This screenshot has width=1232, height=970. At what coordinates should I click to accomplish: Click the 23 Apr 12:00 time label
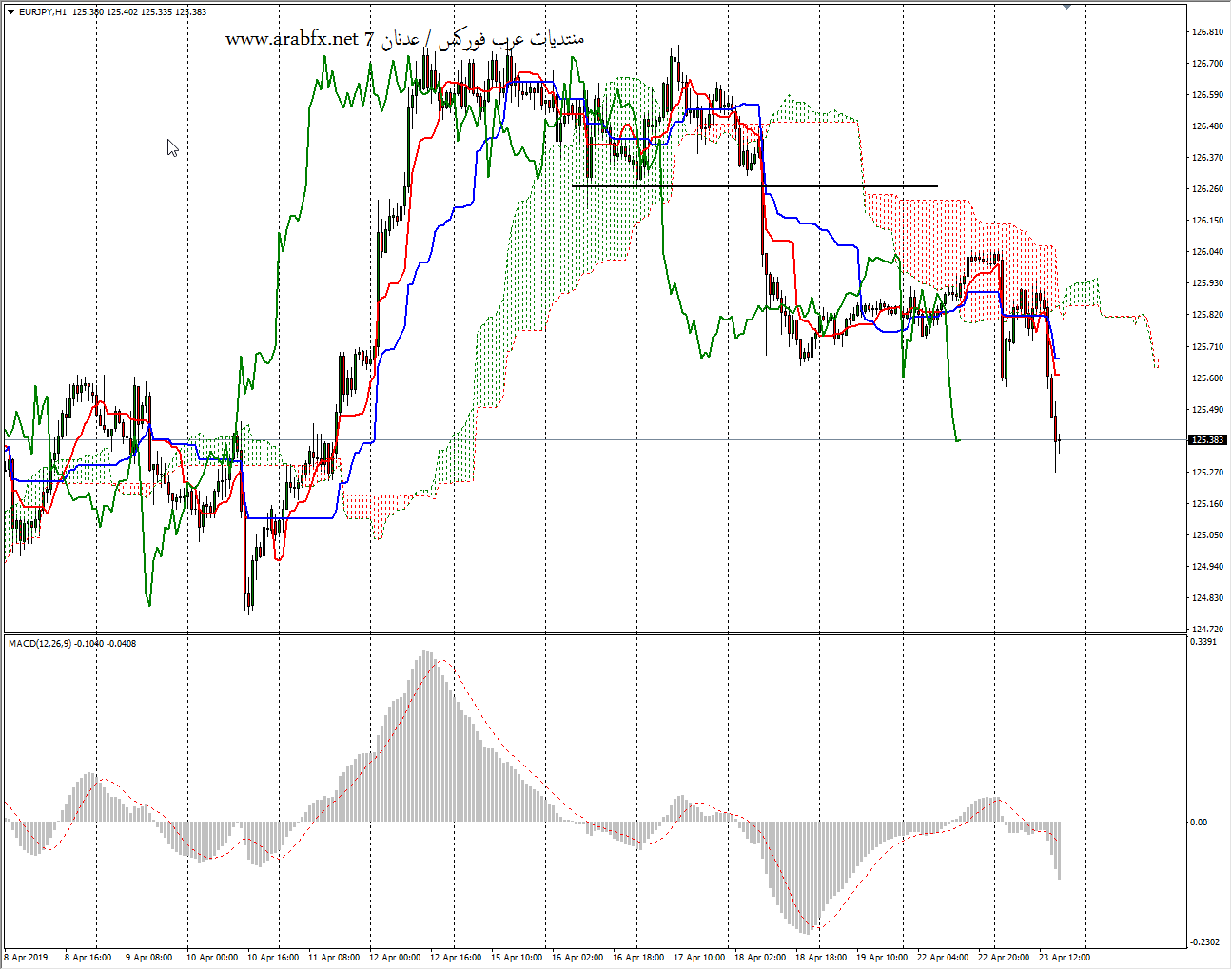[1064, 958]
